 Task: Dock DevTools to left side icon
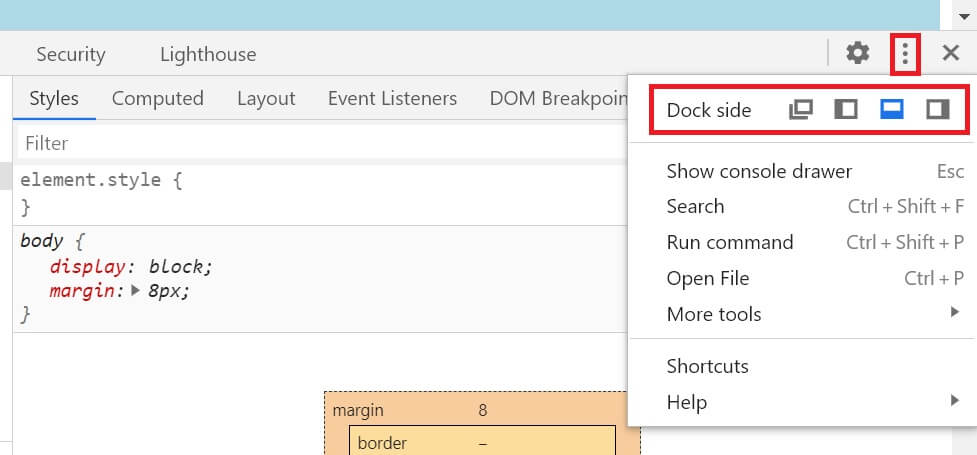(846, 110)
